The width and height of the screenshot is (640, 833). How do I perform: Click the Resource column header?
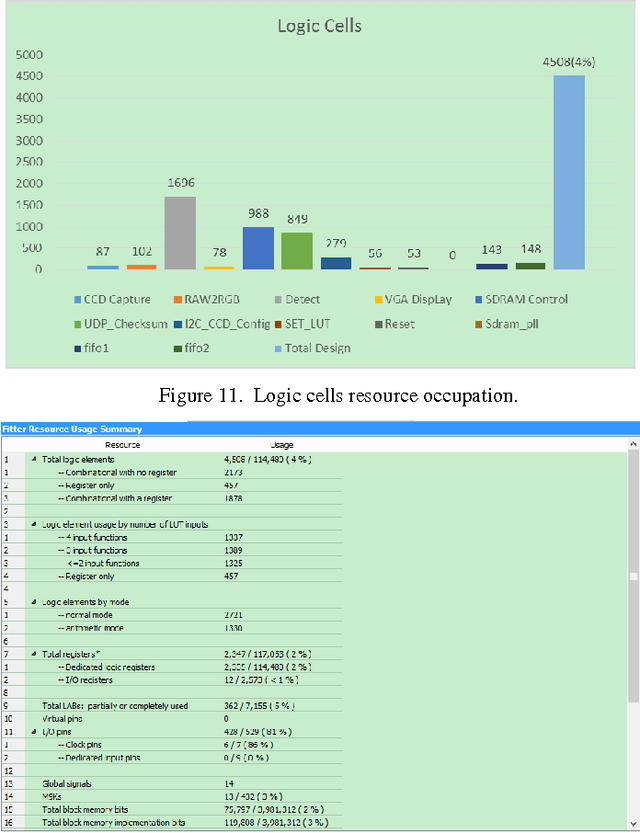pyautogui.click(x=123, y=444)
